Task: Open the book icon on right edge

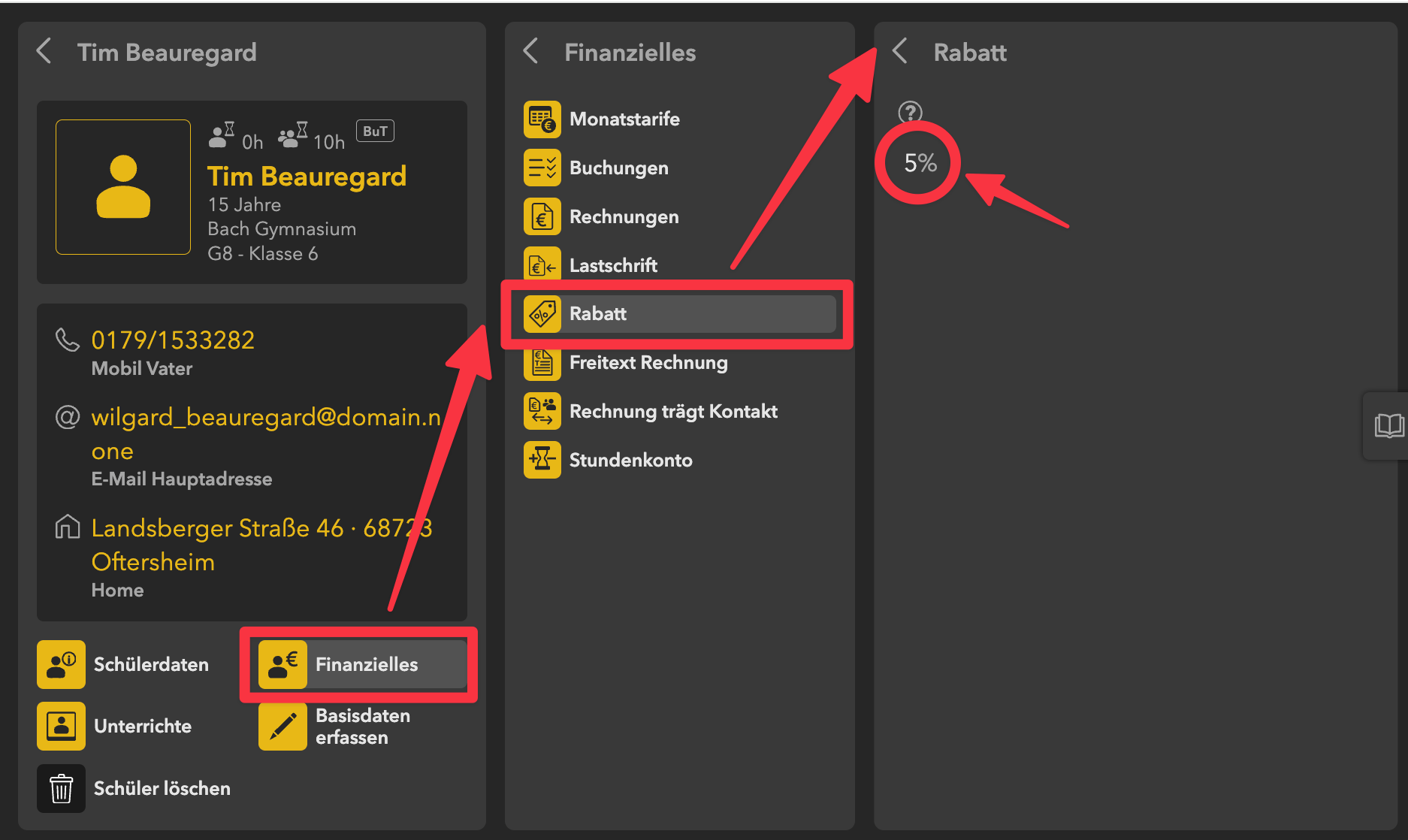Action: (x=1388, y=425)
